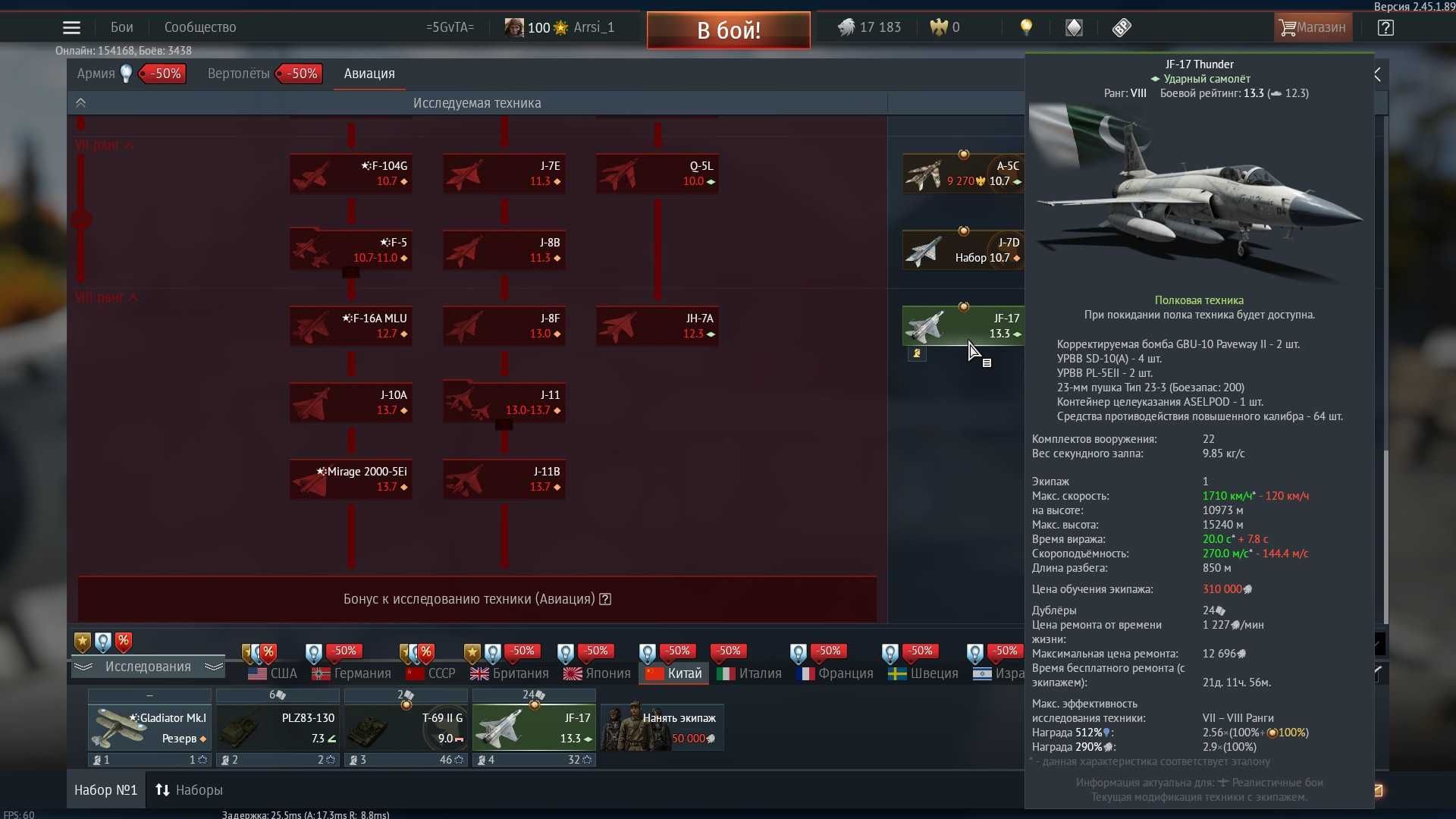Select the Швеция nation
The image size is (1456, 819).
[924, 673]
